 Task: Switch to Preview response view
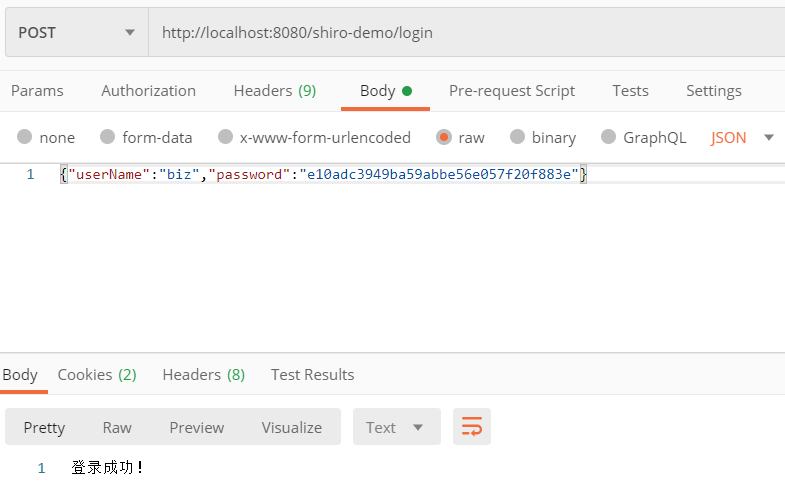click(x=196, y=427)
